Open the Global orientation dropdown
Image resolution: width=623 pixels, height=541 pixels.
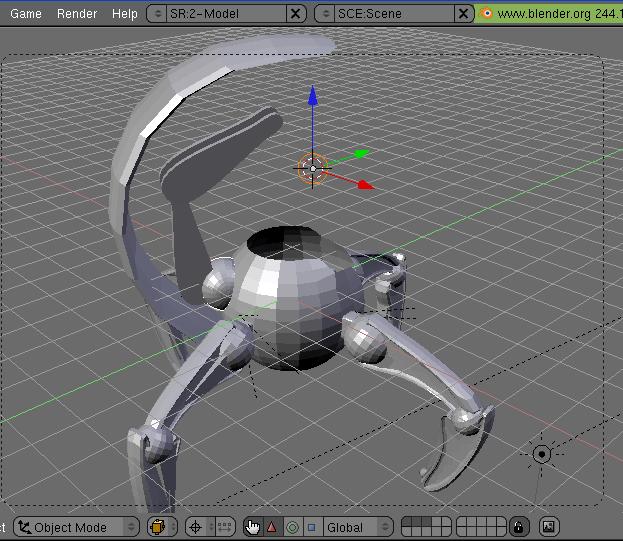358,527
